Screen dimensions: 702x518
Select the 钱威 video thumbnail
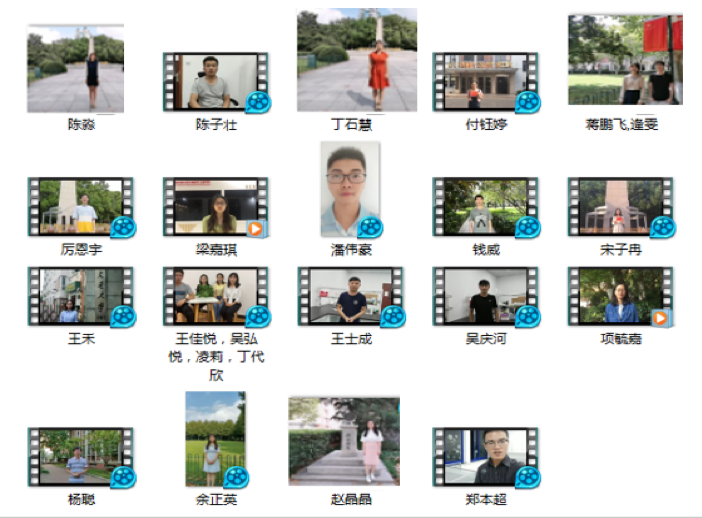click(483, 207)
